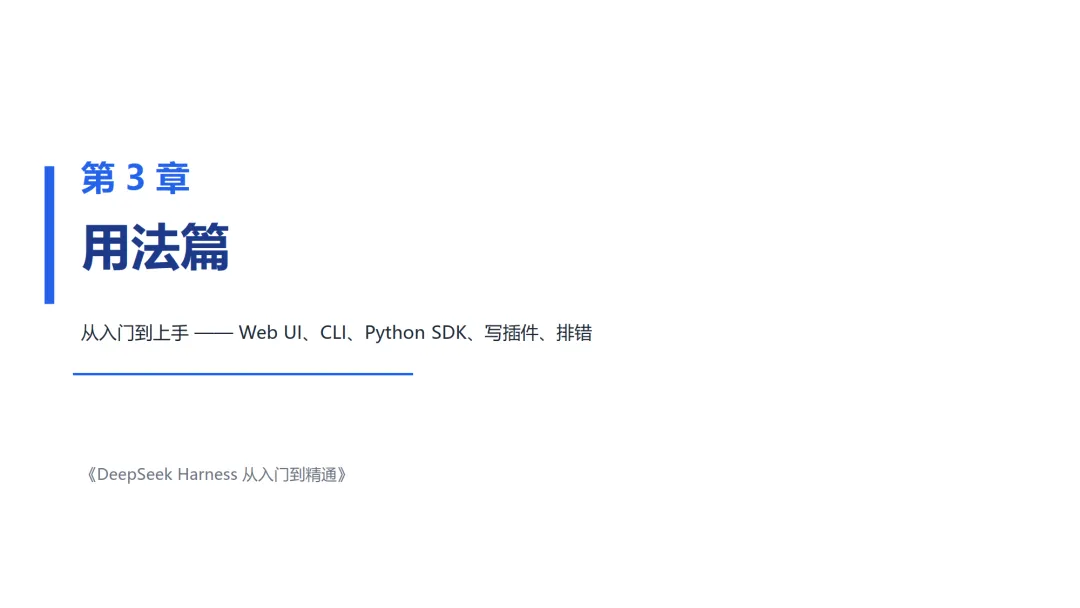Click the "Web UI" text in subtitle
1080x608 pixels.
(270, 333)
